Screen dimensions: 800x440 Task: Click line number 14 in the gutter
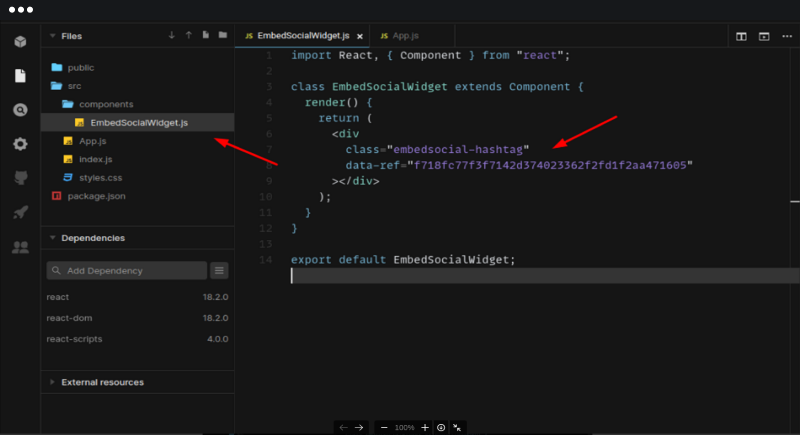[x=266, y=260]
